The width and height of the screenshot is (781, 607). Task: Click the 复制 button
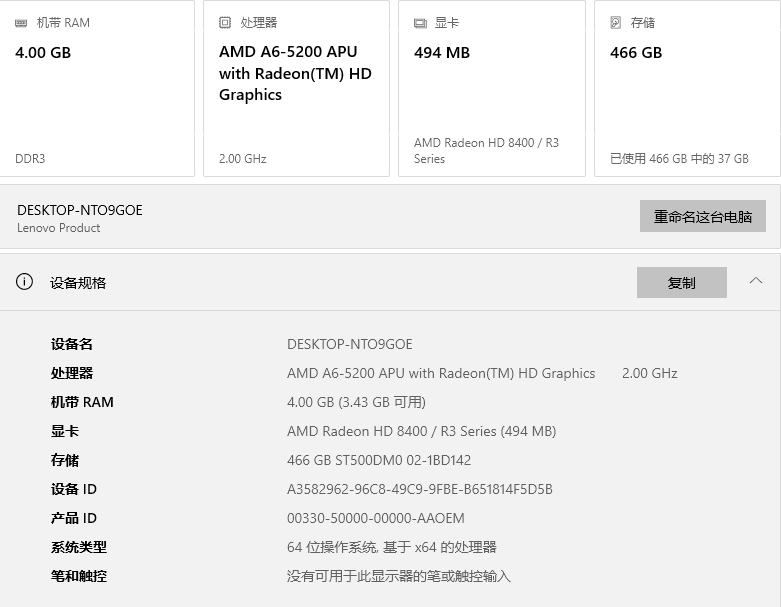coord(681,282)
